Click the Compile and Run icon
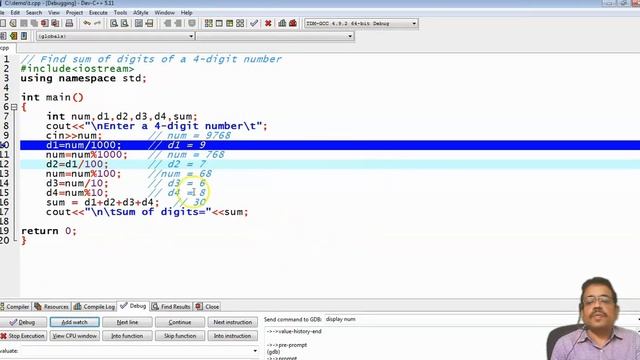Image resolution: width=640 pixels, height=360 pixels. (x=229, y=23)
